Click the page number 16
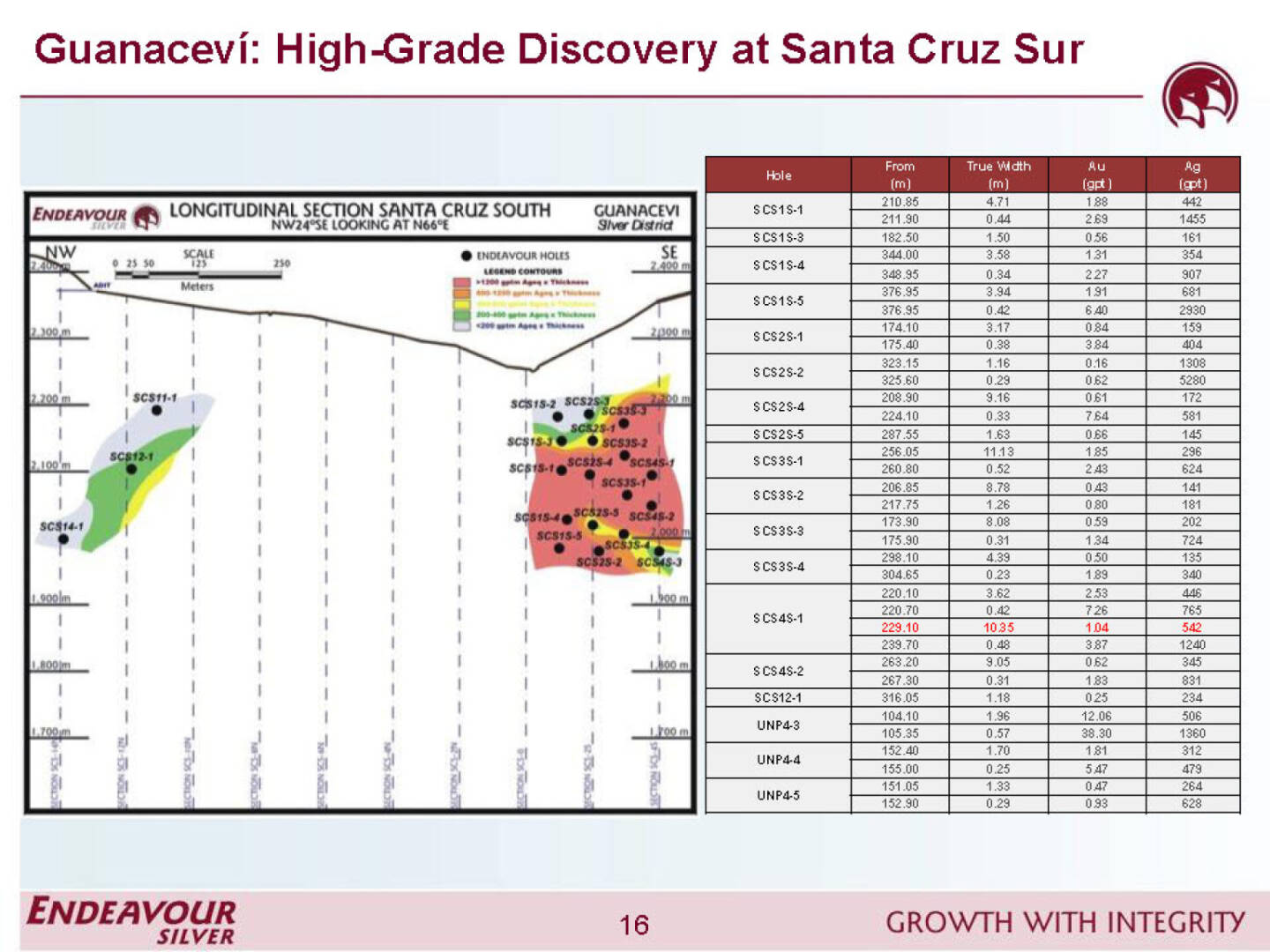1270x952 pixels. coord(634,925)
